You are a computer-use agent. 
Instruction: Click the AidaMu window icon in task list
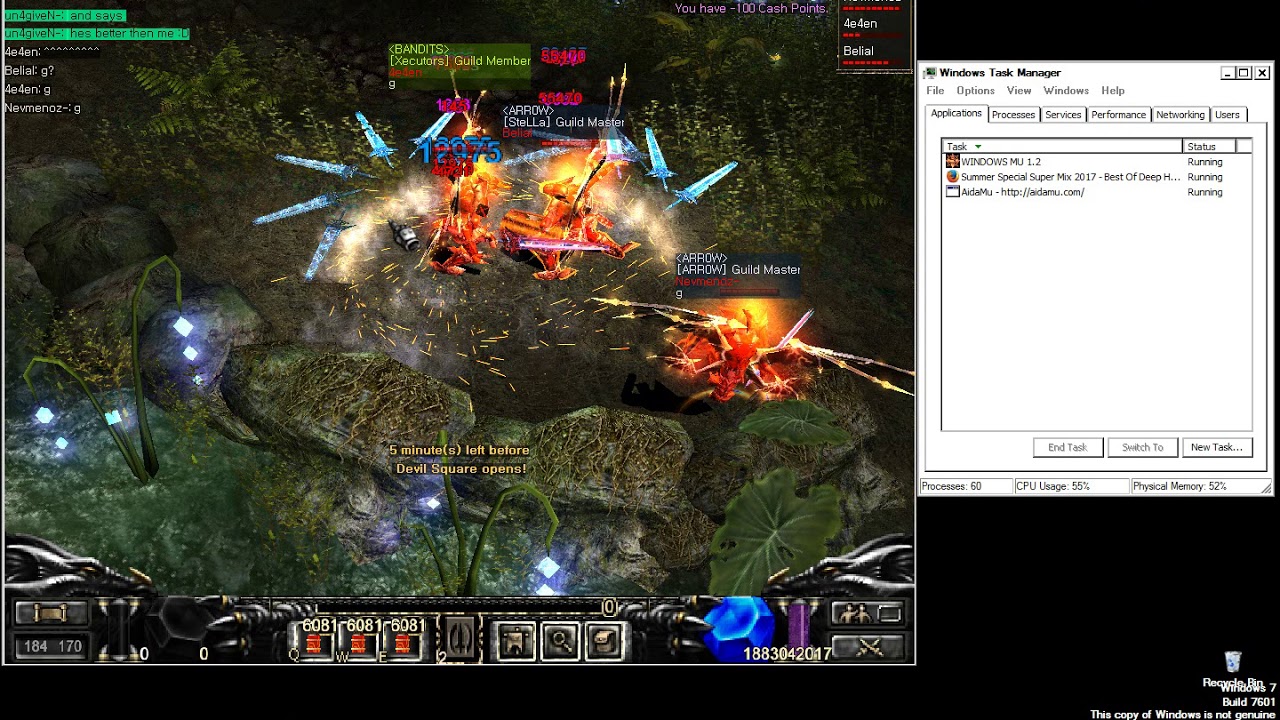click(x=952, y=191)
